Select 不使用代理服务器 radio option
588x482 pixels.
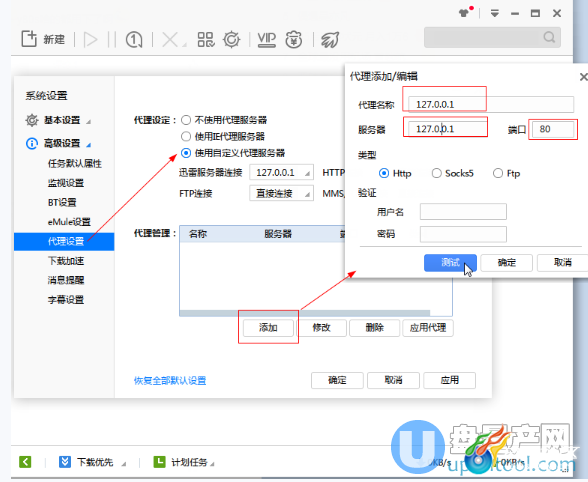coord(186,120)
